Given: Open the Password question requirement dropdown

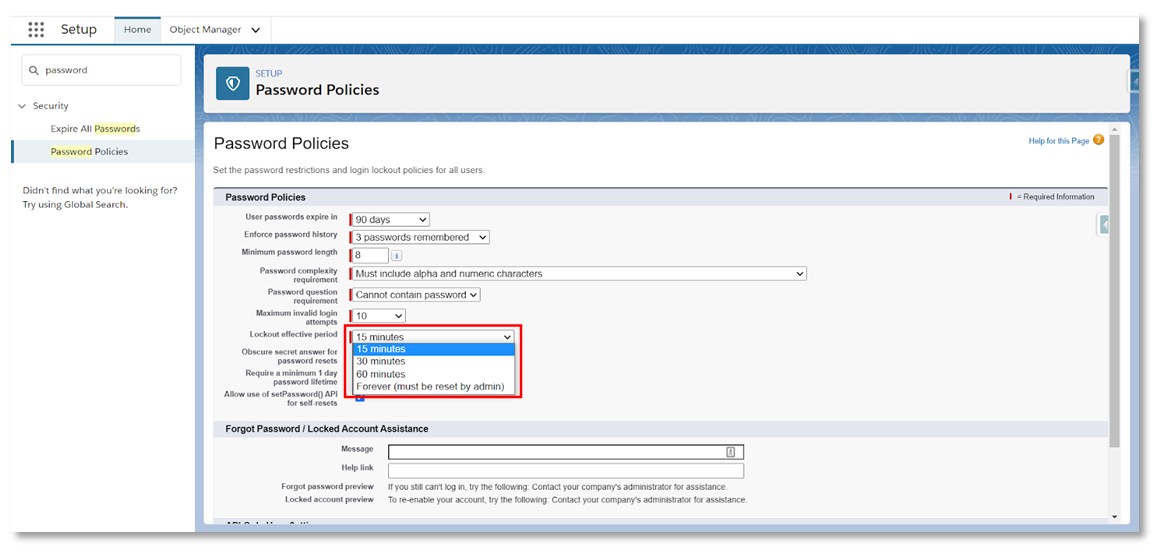Looking at the screenshot, I should [417, 294].
